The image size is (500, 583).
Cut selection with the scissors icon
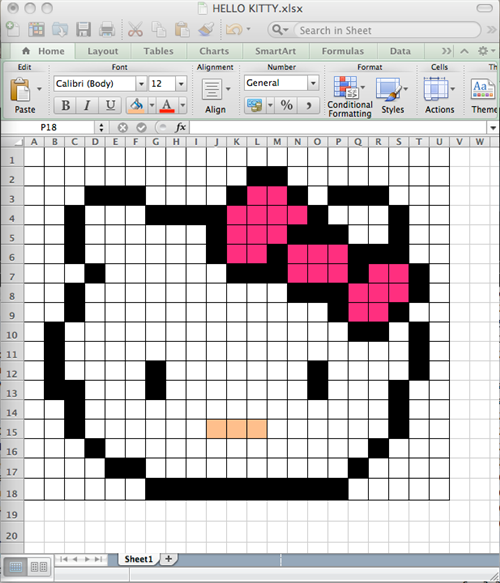135,29
